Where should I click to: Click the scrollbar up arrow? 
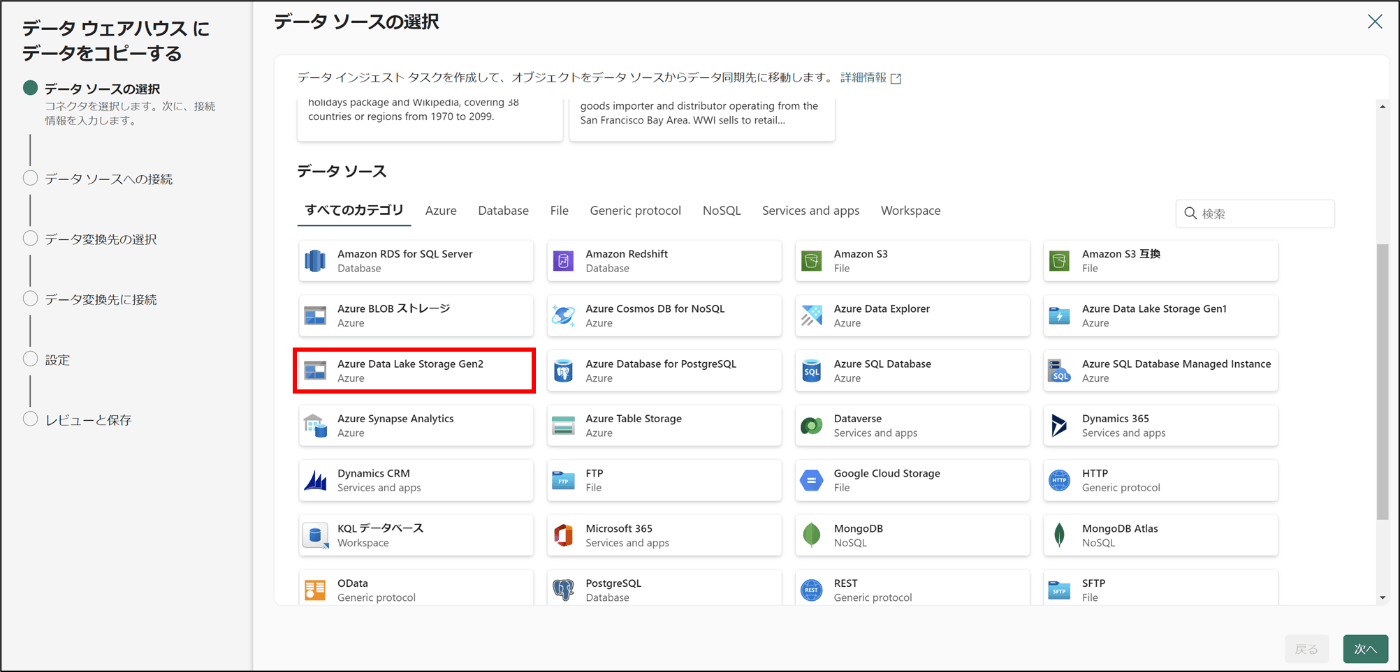coord(1383,106)
